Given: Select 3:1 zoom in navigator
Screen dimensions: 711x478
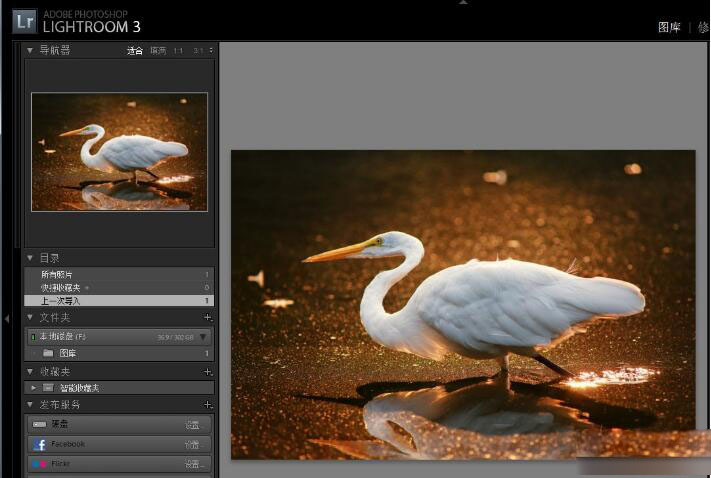Looking at the screenshot, I should click(x=198, y=51).
